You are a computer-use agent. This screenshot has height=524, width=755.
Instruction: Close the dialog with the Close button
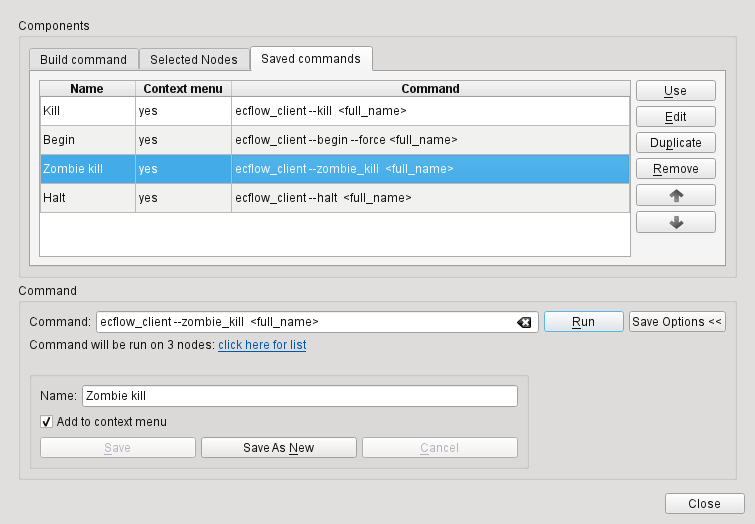704,504
